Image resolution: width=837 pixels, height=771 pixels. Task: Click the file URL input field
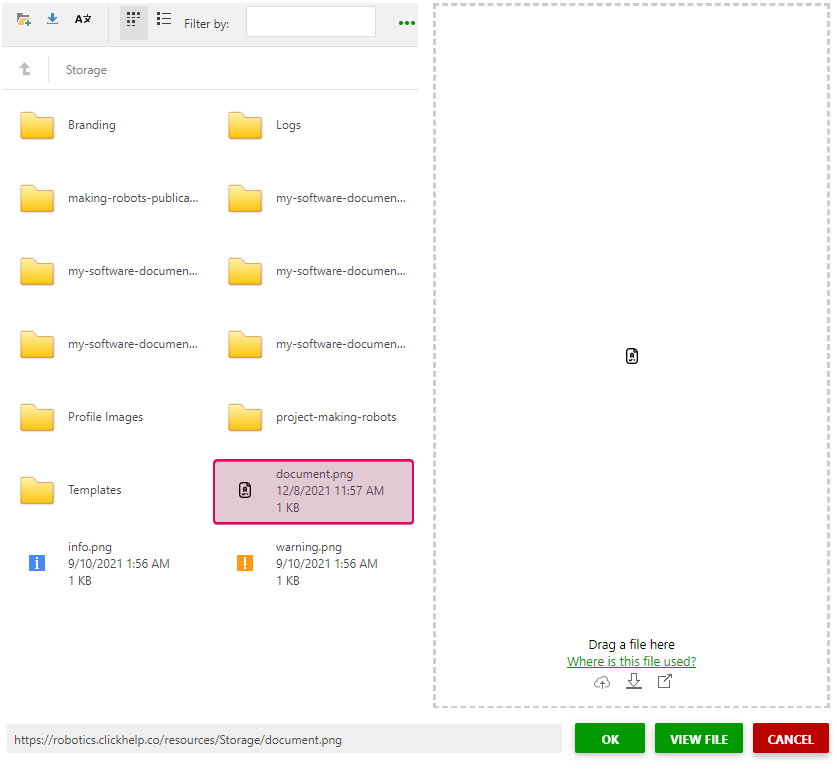tap(280, 738)
